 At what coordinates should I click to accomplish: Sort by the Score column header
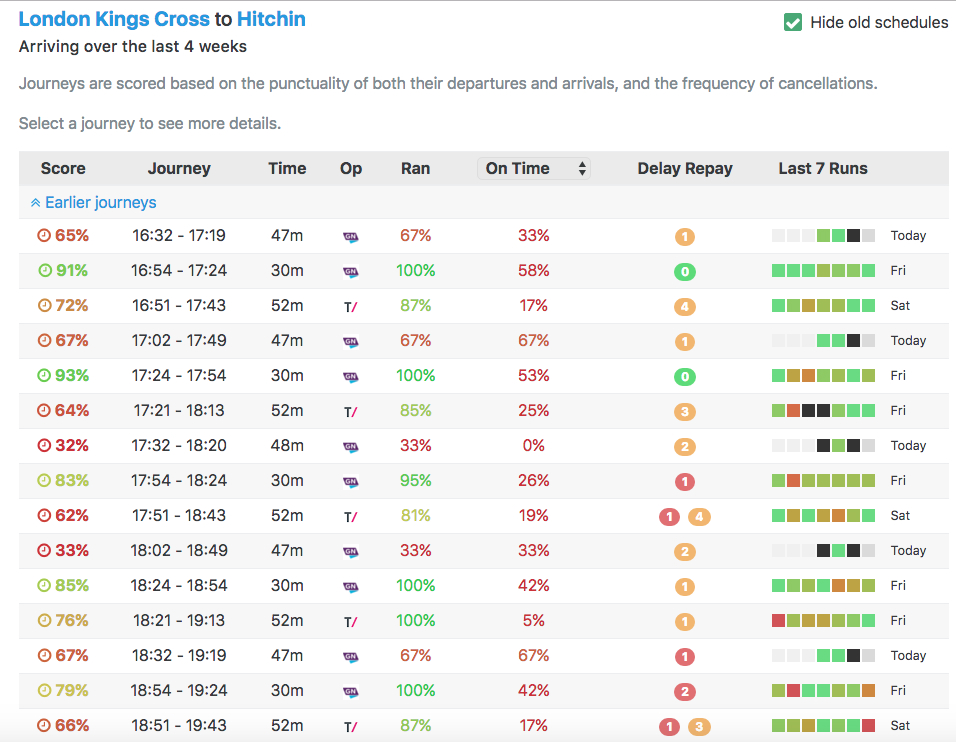coord(63,168)
